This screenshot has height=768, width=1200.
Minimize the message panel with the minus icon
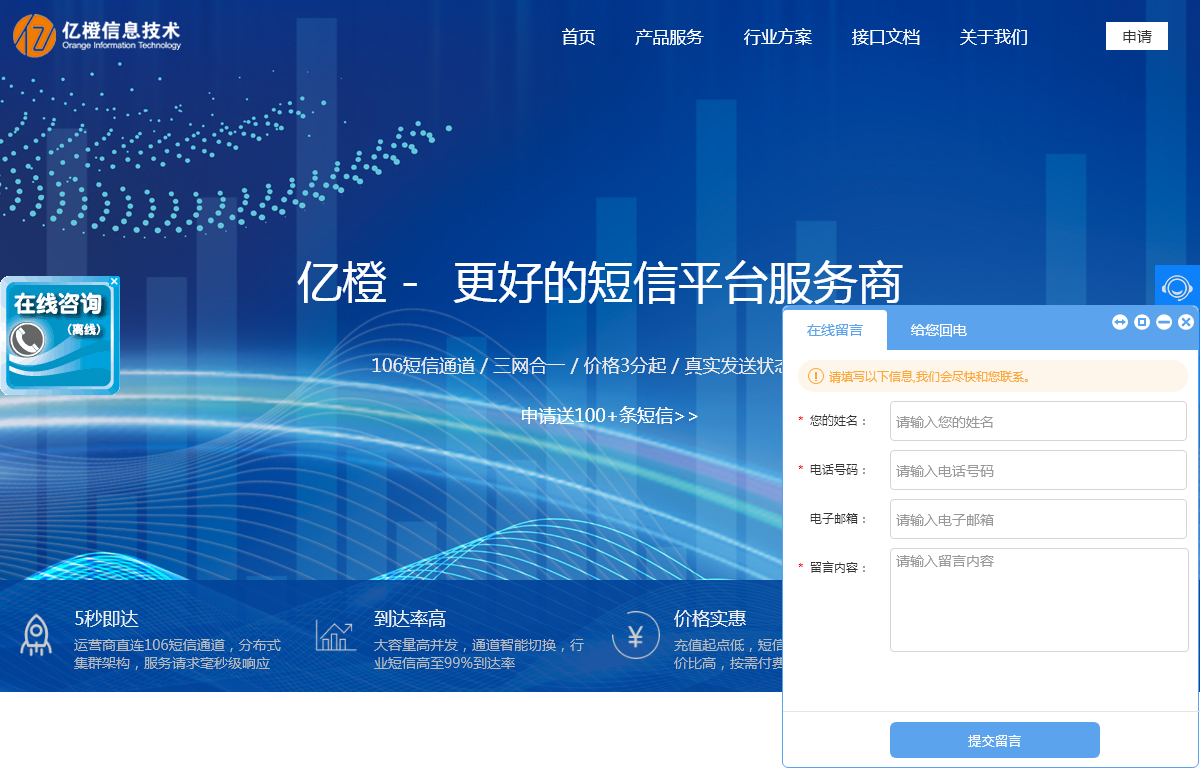[x=1164, y=322]
